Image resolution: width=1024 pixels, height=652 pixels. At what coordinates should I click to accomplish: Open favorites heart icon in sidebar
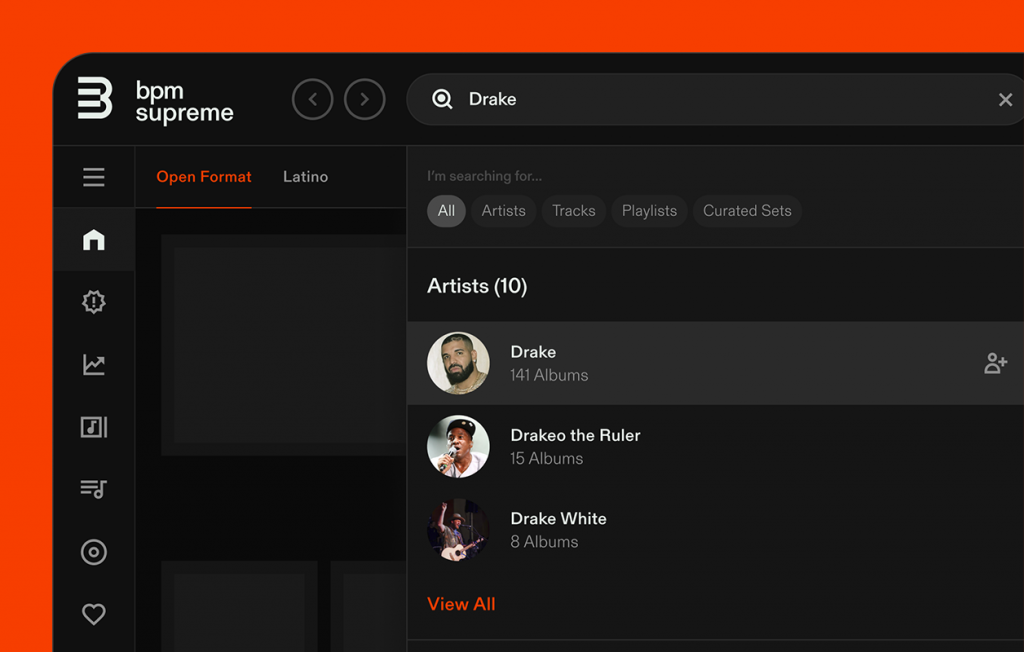click(x=94, y=614)
